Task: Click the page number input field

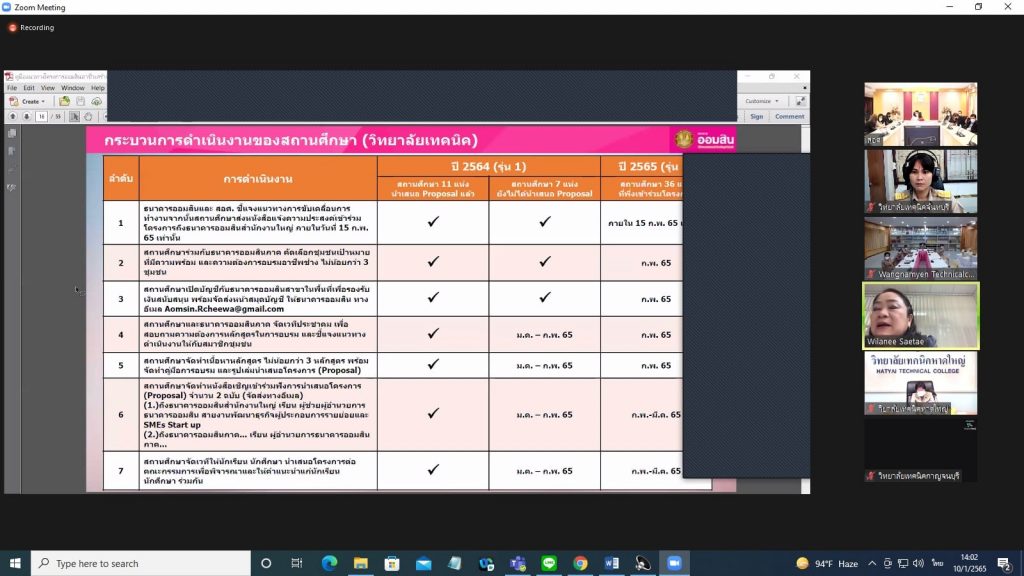Action: click(x=42, y=116)
